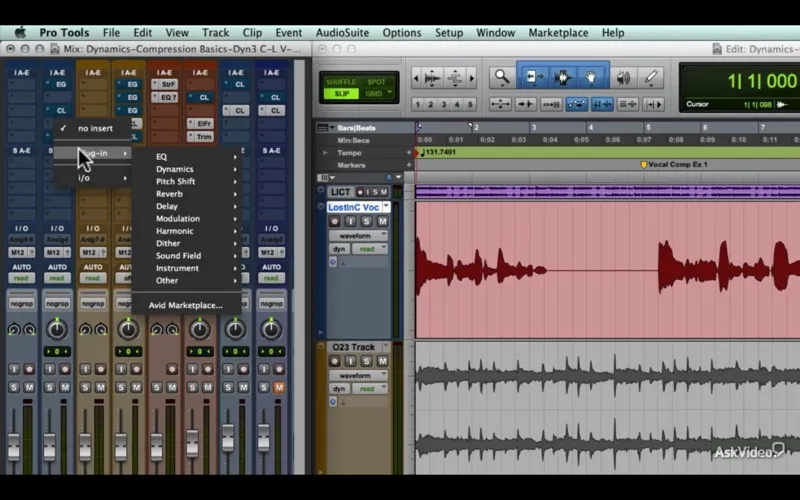Expand the Tempo ruler triangle
The width and height of the screenshot is (800, 500).
click(325, 153)
